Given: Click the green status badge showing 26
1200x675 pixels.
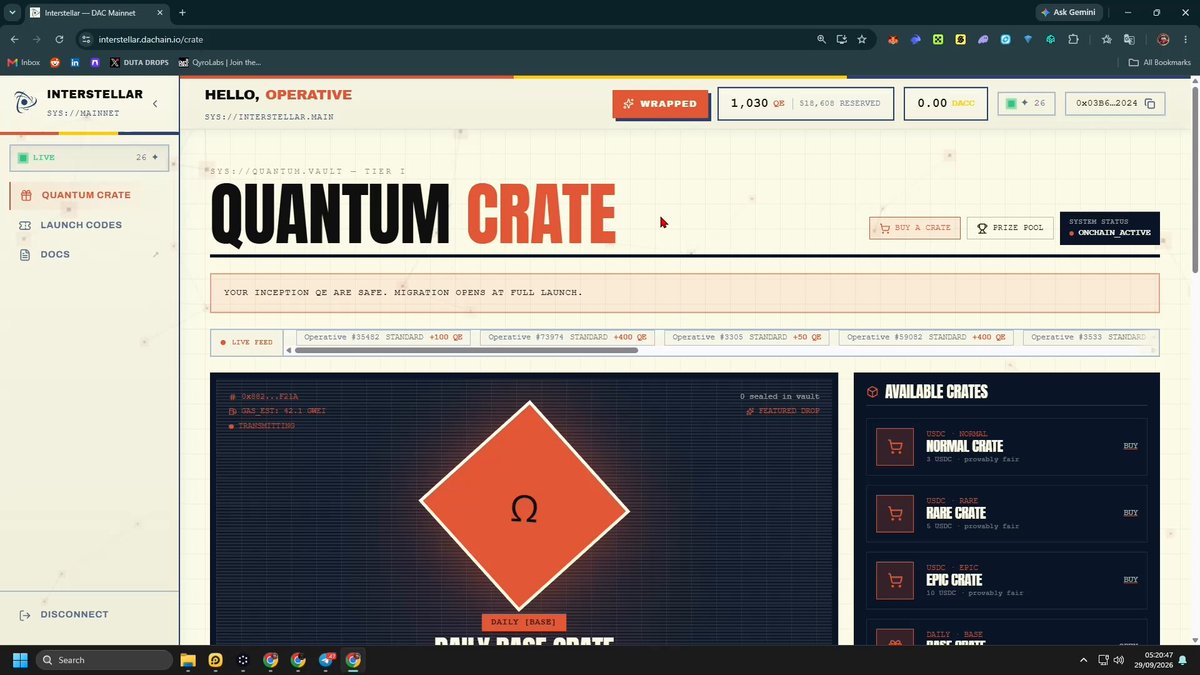Looking at the screenshot, I should click(1026, 103).
